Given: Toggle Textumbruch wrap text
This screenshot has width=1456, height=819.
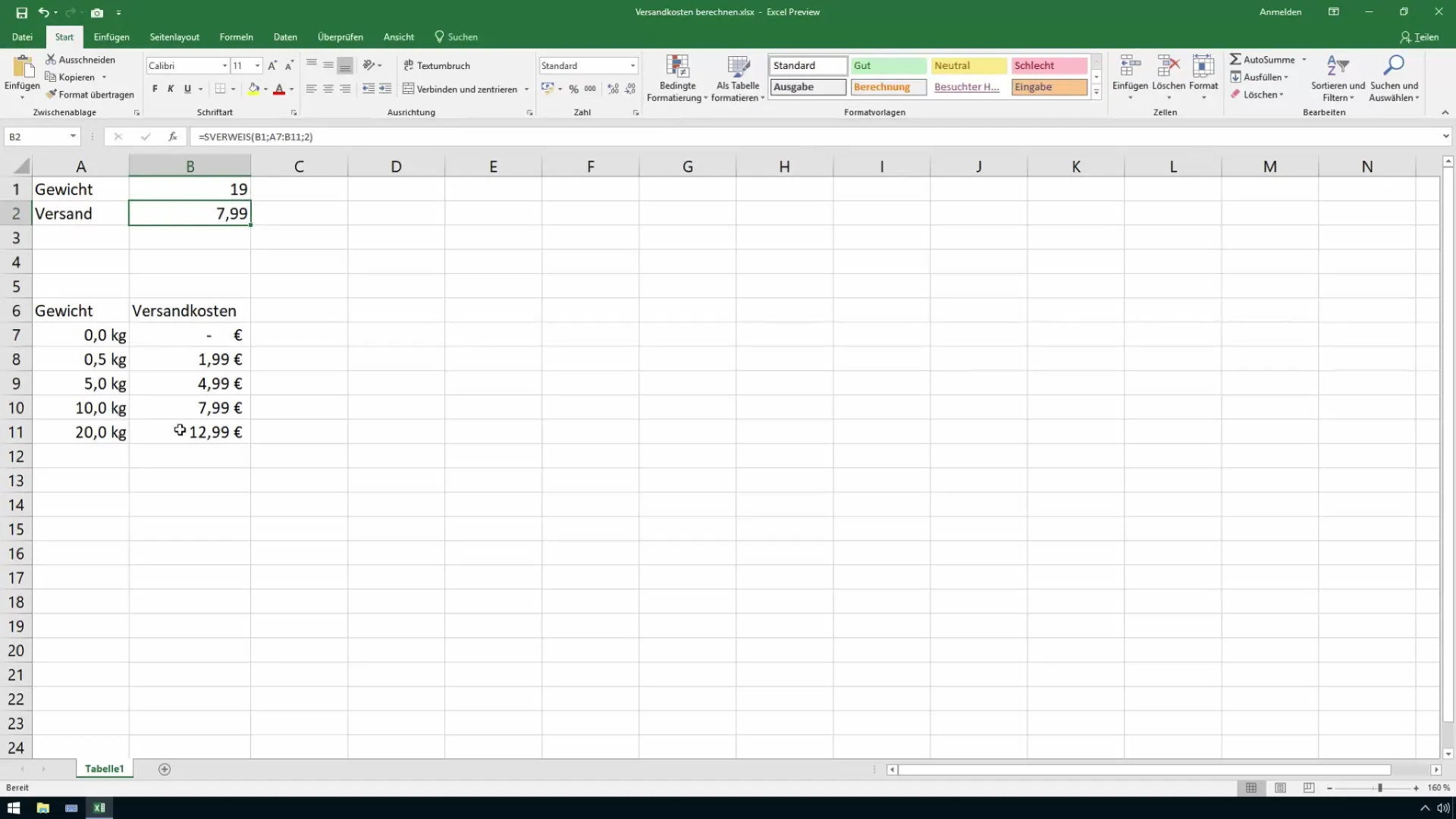Looking at the screenshot, I should [437, 65].
